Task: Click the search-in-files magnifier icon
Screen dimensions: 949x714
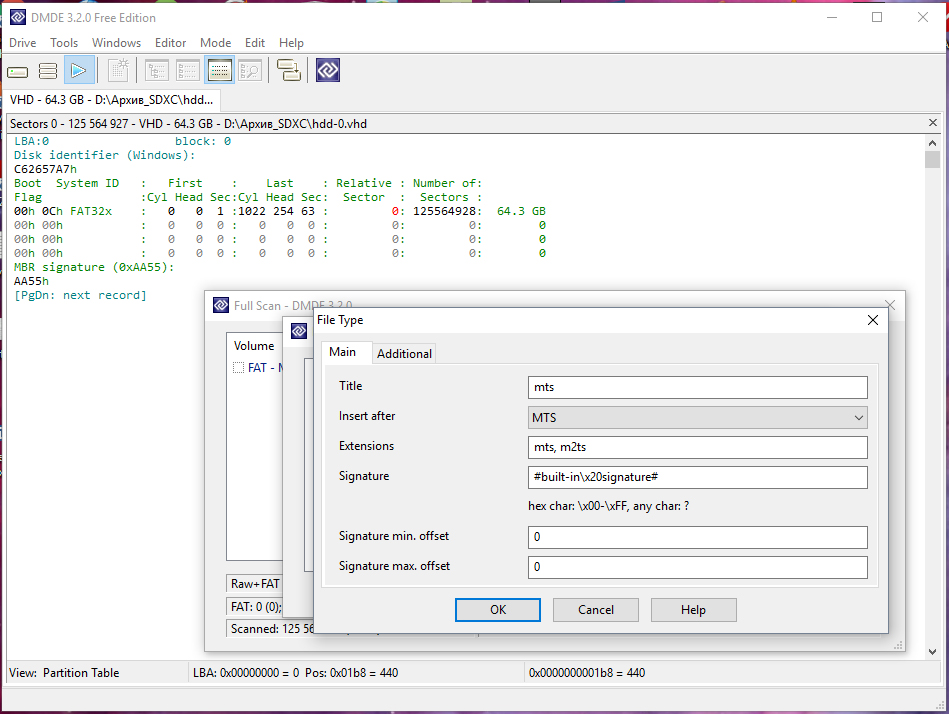Action: (x=250, y=71)
